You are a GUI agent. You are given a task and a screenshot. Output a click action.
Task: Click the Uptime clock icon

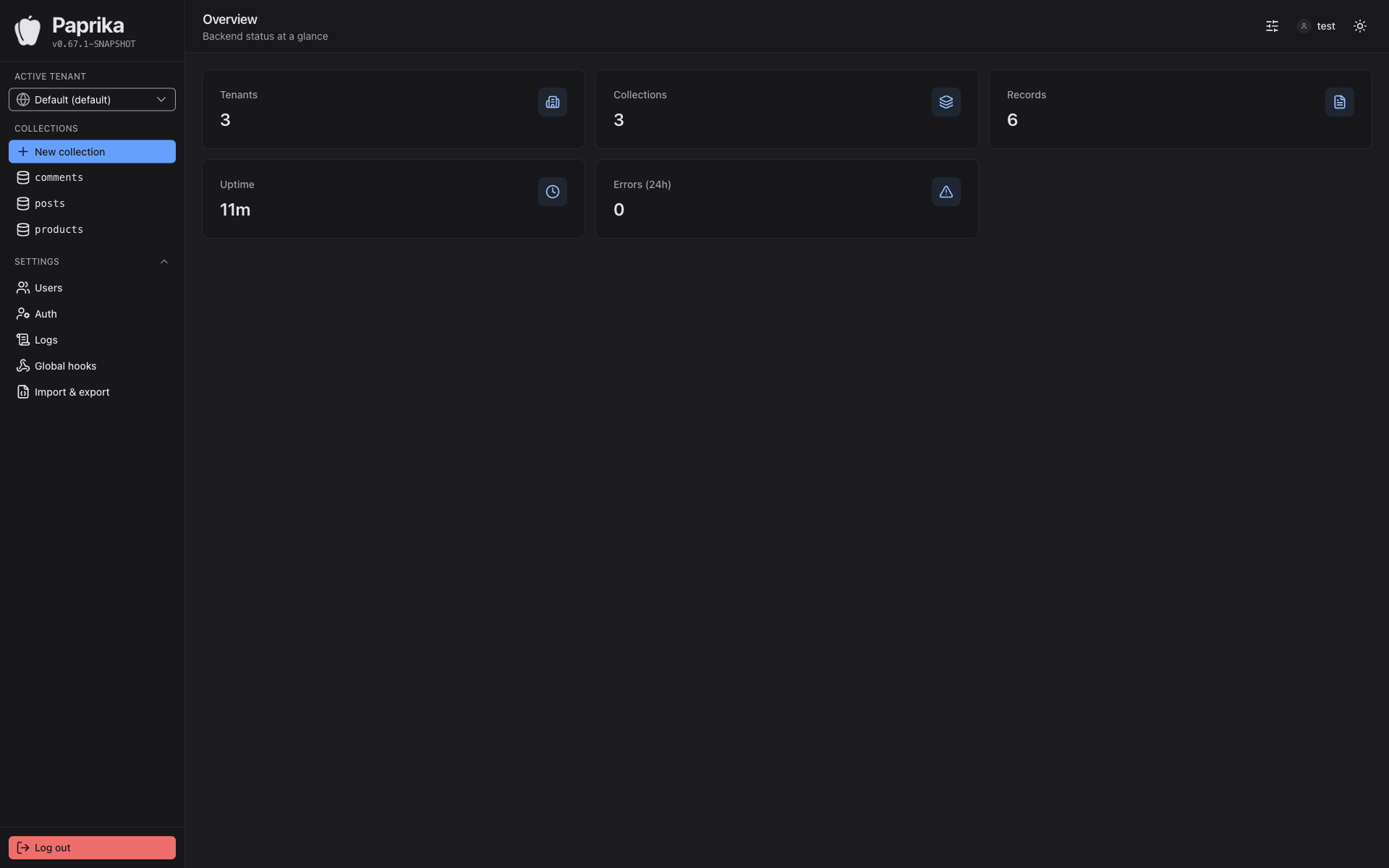click(553, 192)
